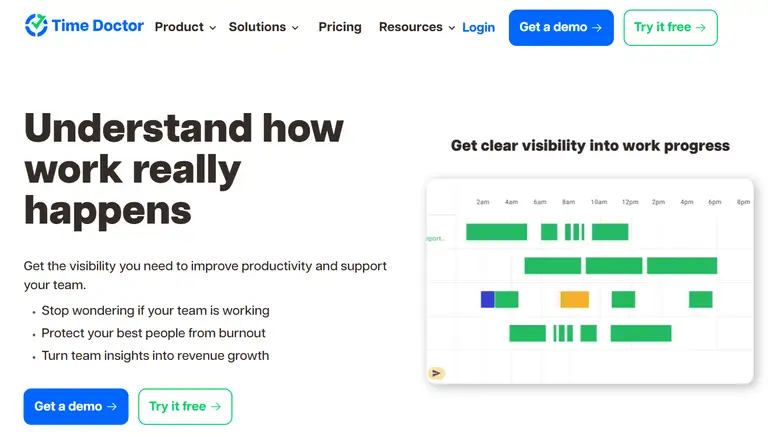The height and width of the screenshot is (436, 768).
Task: Open the Solutions dropdown menu
Action: [x=263, y=27]
